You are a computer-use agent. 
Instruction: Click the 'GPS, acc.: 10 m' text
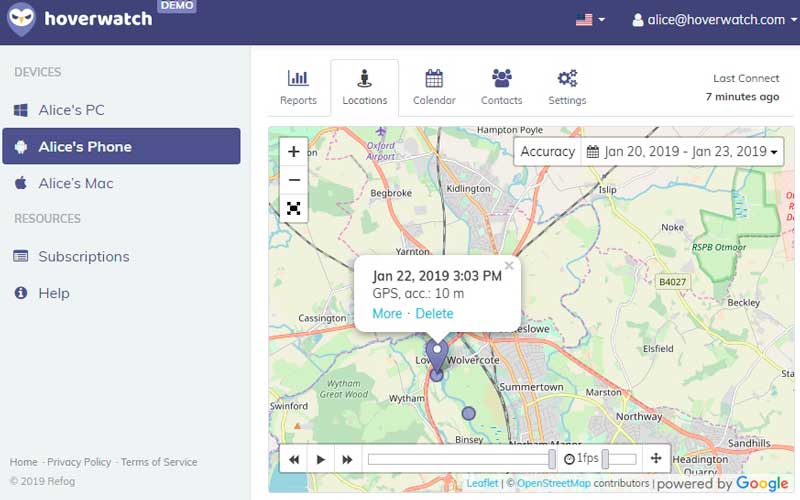click(x=418, y=293)
